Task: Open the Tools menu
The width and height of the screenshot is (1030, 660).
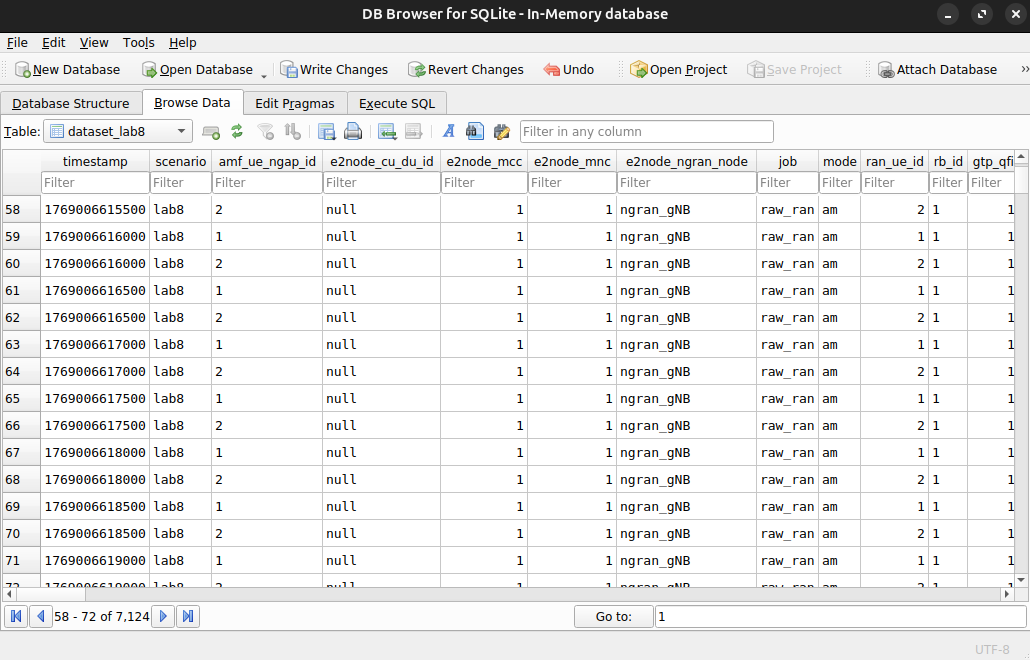Action: coord(139,43)
